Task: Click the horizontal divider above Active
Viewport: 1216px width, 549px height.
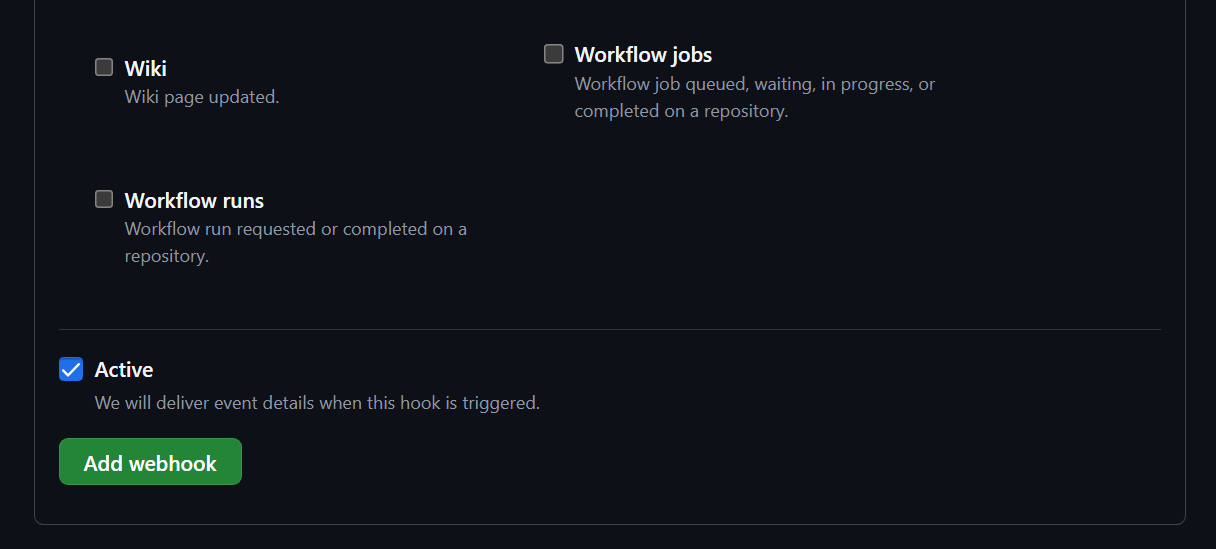Action: pyautogui.click(x=610, y=329)
